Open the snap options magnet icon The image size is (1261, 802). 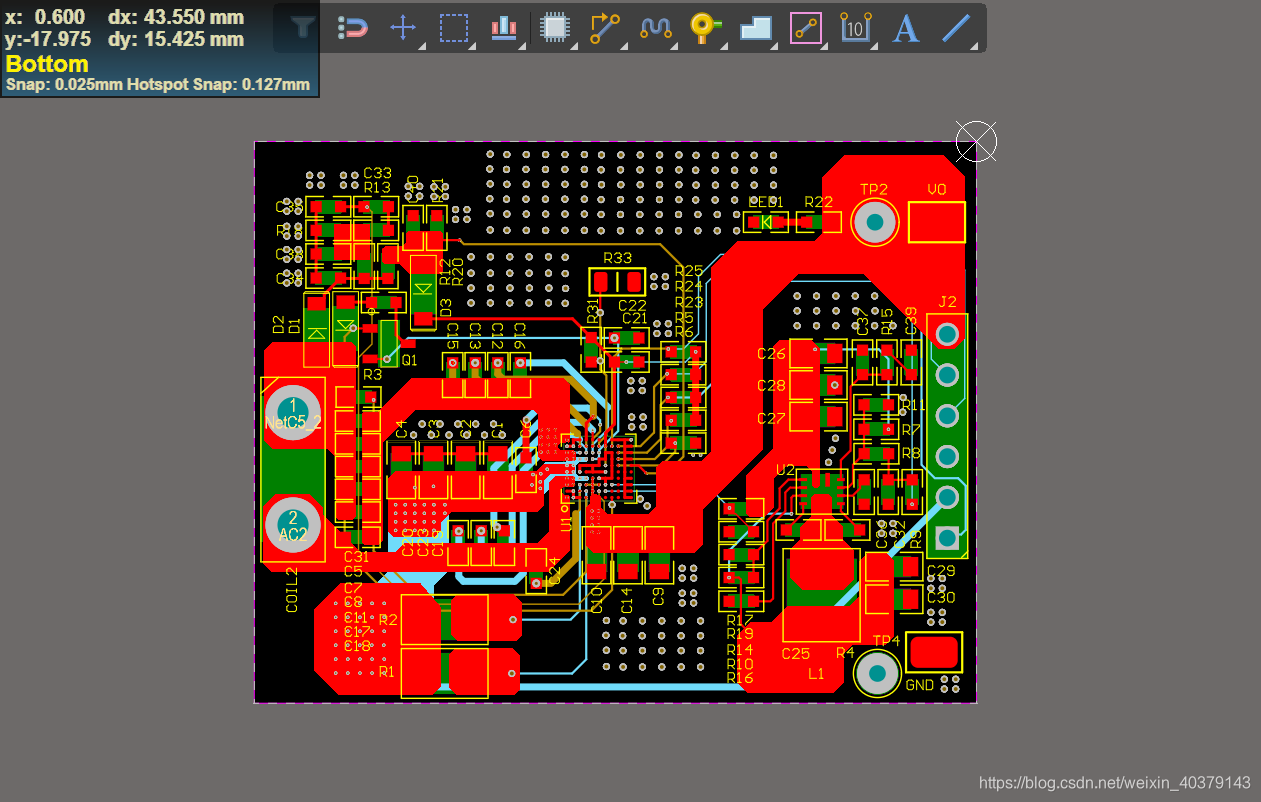352,28
